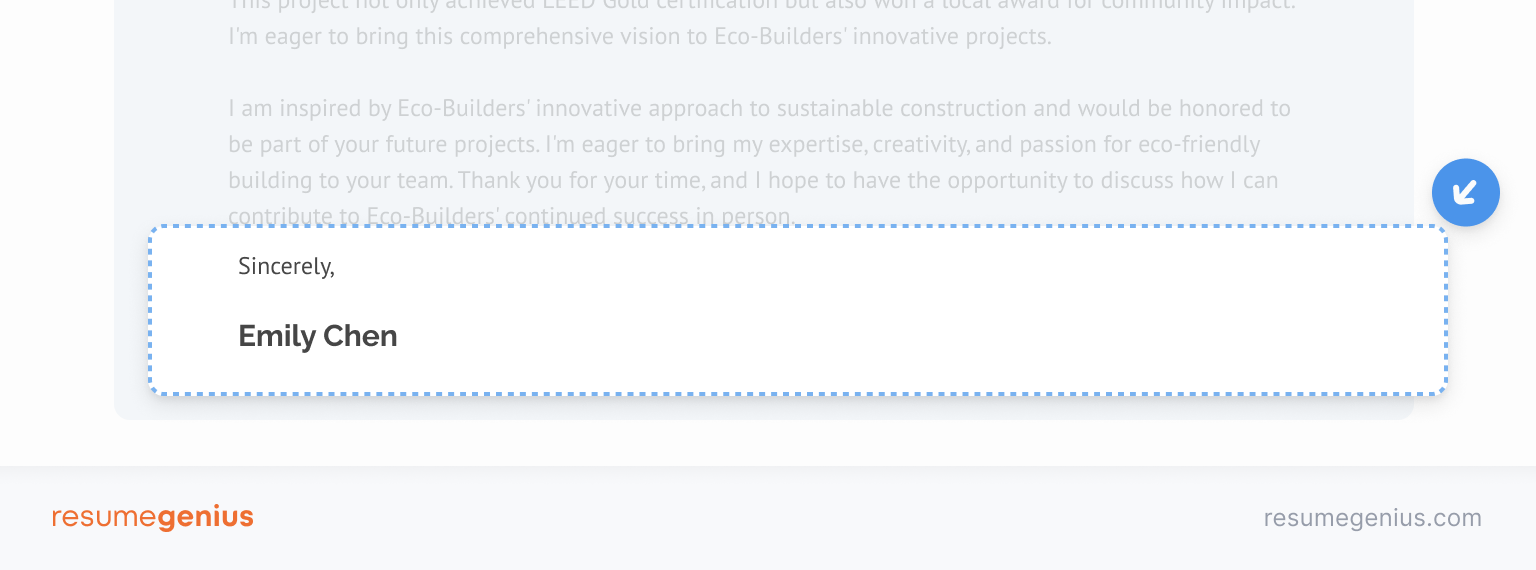Click the line starting 'be part of your future projects'
1536x570 pixels.
pyautogui.click(x=744, y=145)
